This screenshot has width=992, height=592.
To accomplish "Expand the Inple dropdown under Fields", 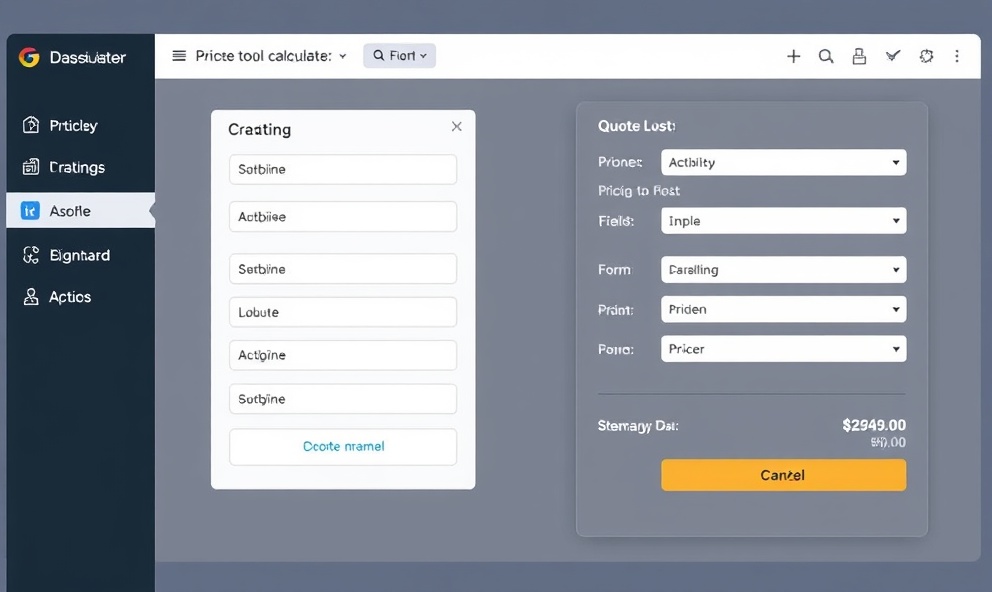I will tap(783, 221).
